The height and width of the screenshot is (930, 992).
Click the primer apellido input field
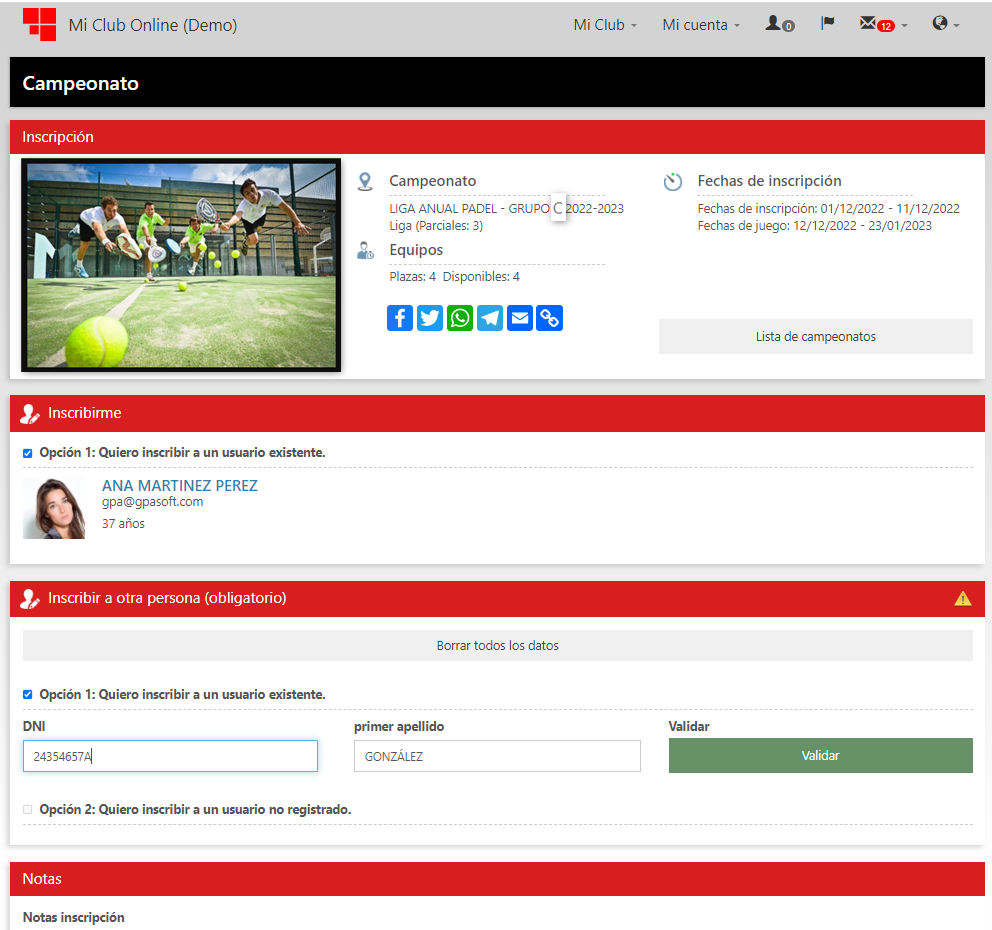(x=497, y=756)
